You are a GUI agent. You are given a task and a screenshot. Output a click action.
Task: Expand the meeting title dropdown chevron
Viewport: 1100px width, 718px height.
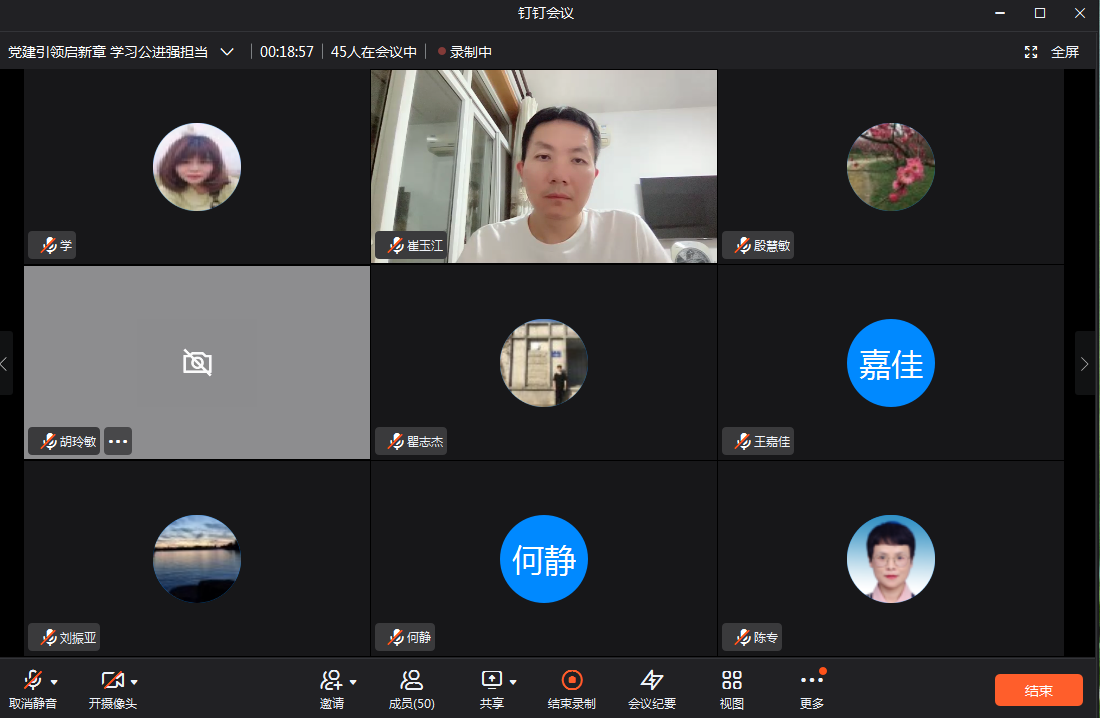click(x=227, y=52)
